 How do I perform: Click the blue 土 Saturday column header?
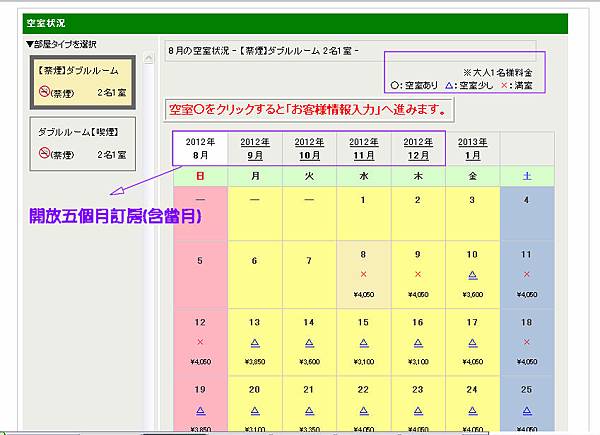pos(527,176)
